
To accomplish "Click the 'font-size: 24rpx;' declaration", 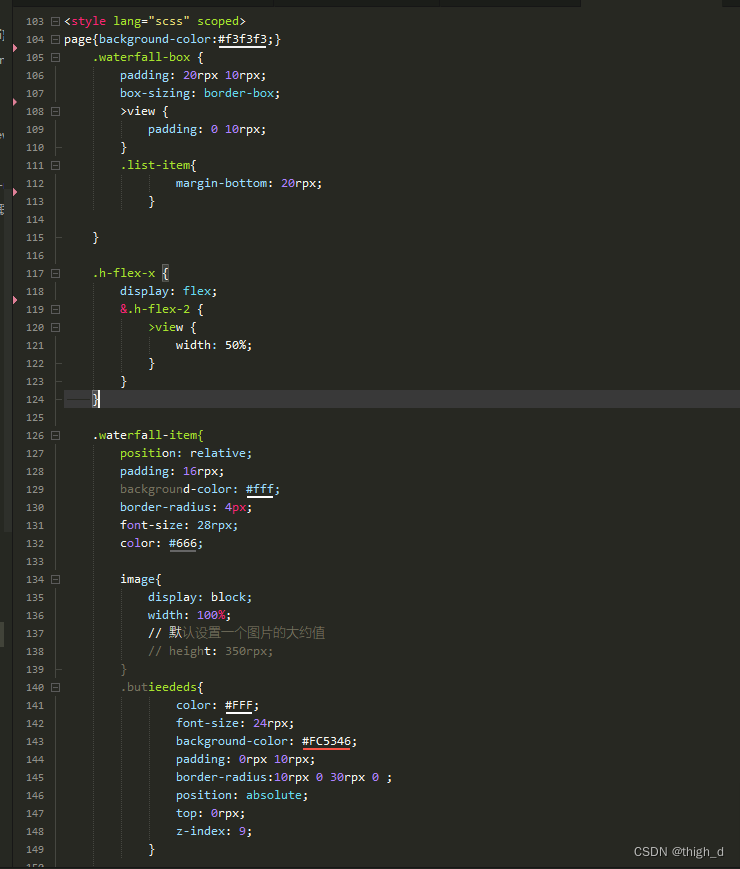I will click(x=235, y=723).
